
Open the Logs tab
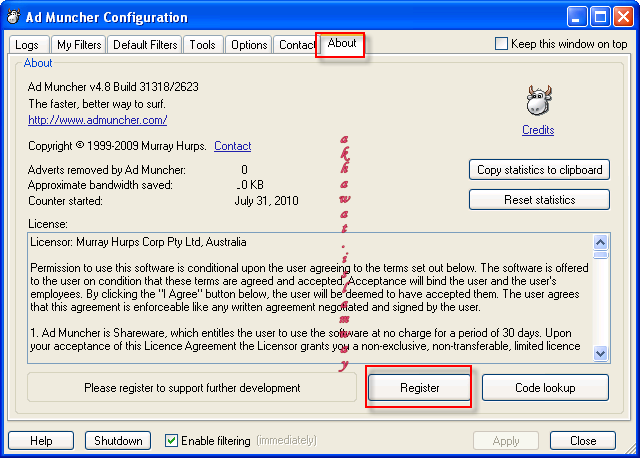click(27, 45)
